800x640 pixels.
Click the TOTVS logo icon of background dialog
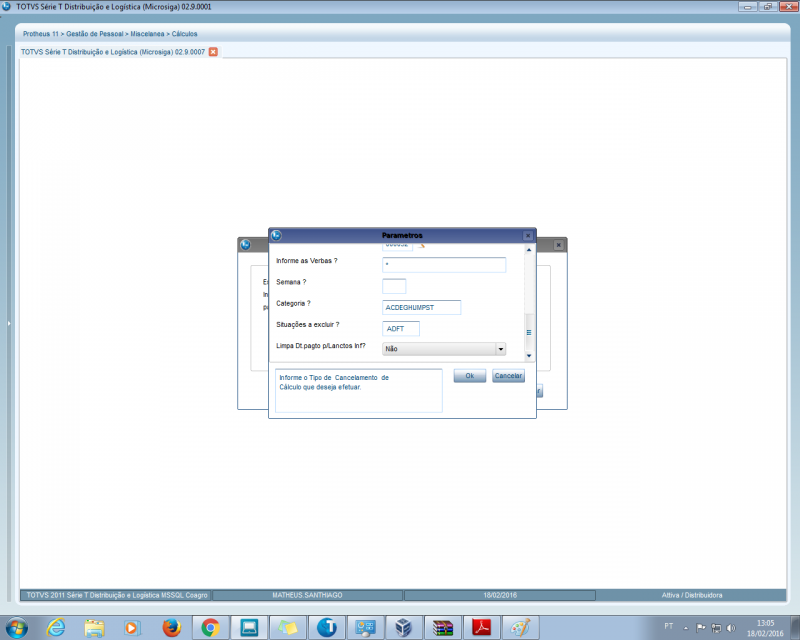245,245
